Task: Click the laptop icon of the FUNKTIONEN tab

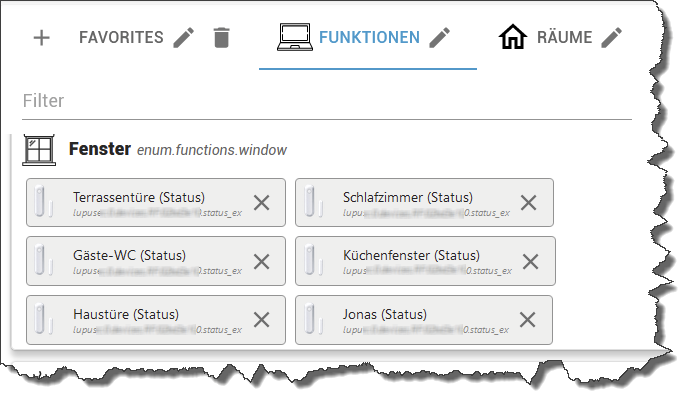Action: [295, 37]
